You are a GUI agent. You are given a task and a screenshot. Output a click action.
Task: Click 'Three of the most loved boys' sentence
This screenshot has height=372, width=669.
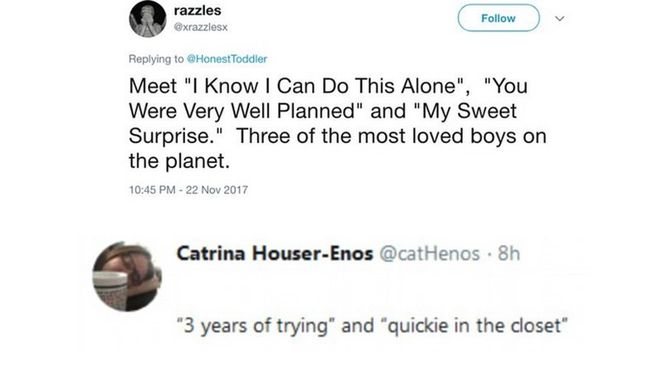[x=373, y=136]
